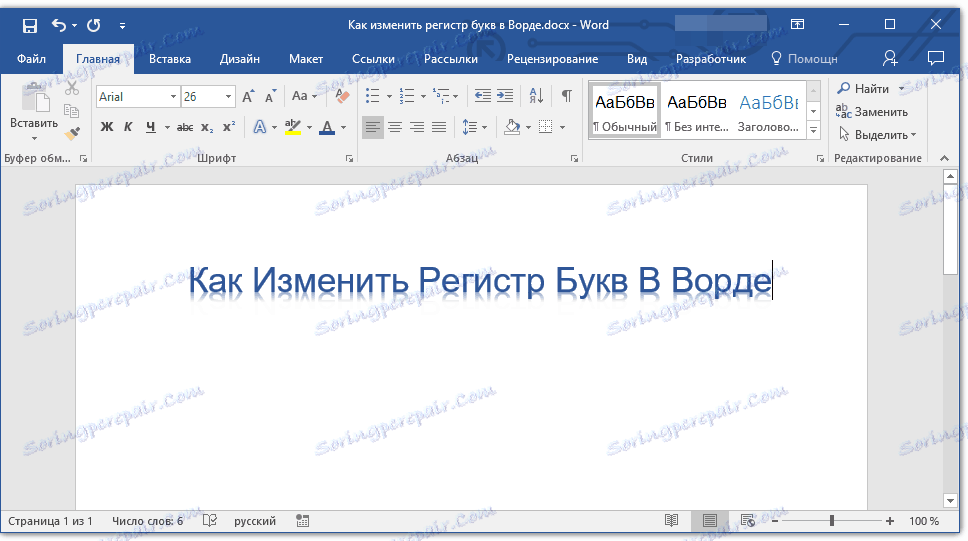
Task: Open the Aa change case dropdown
Action: pos(304,96)
